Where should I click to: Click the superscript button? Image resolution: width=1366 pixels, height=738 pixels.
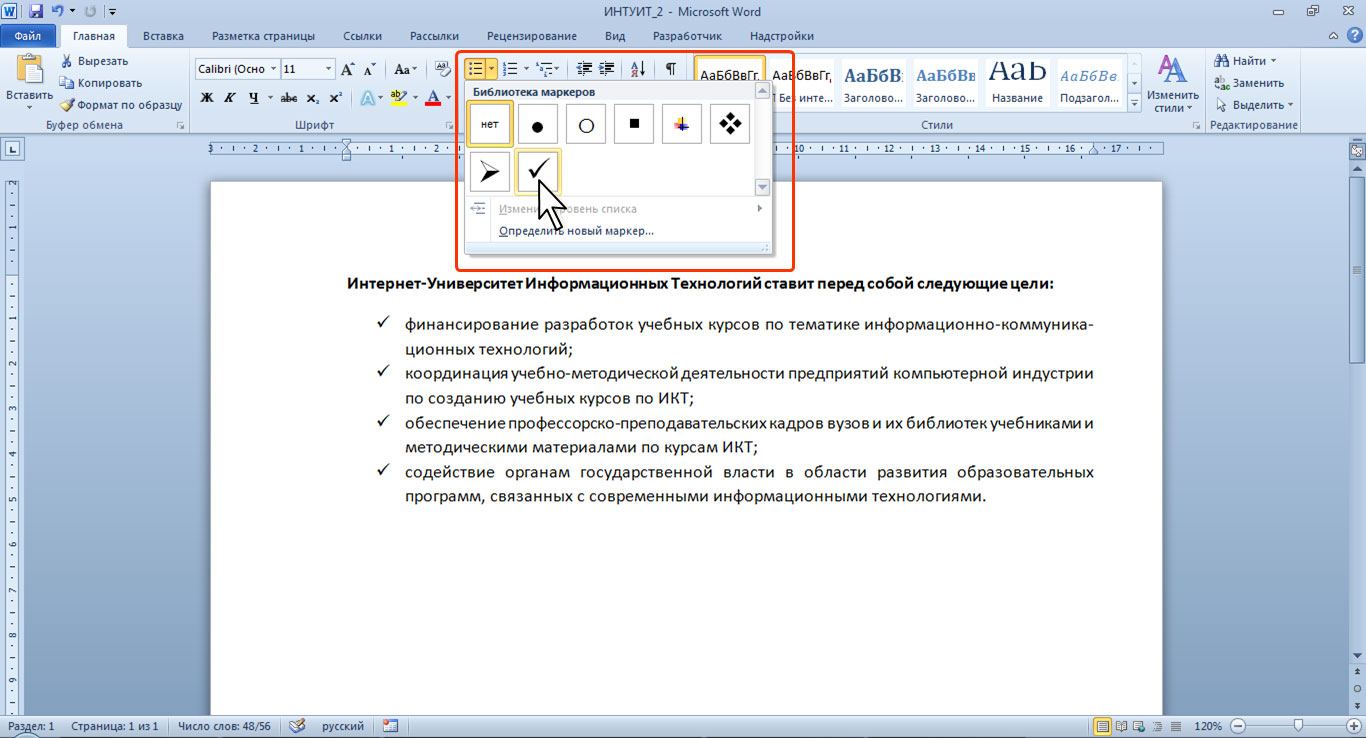[335, 98]
